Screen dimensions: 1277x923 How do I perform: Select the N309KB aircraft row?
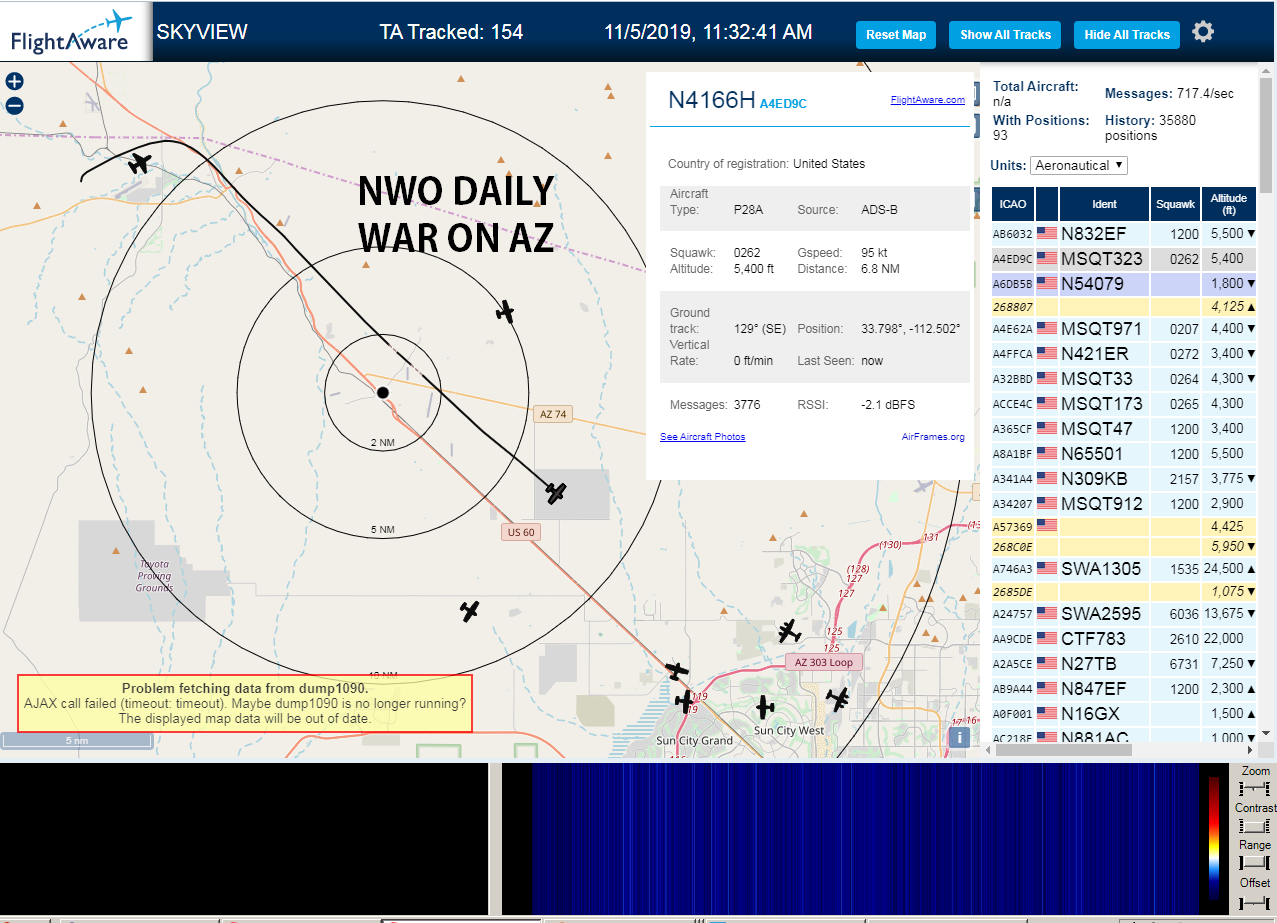click(x=1123, y=478)
